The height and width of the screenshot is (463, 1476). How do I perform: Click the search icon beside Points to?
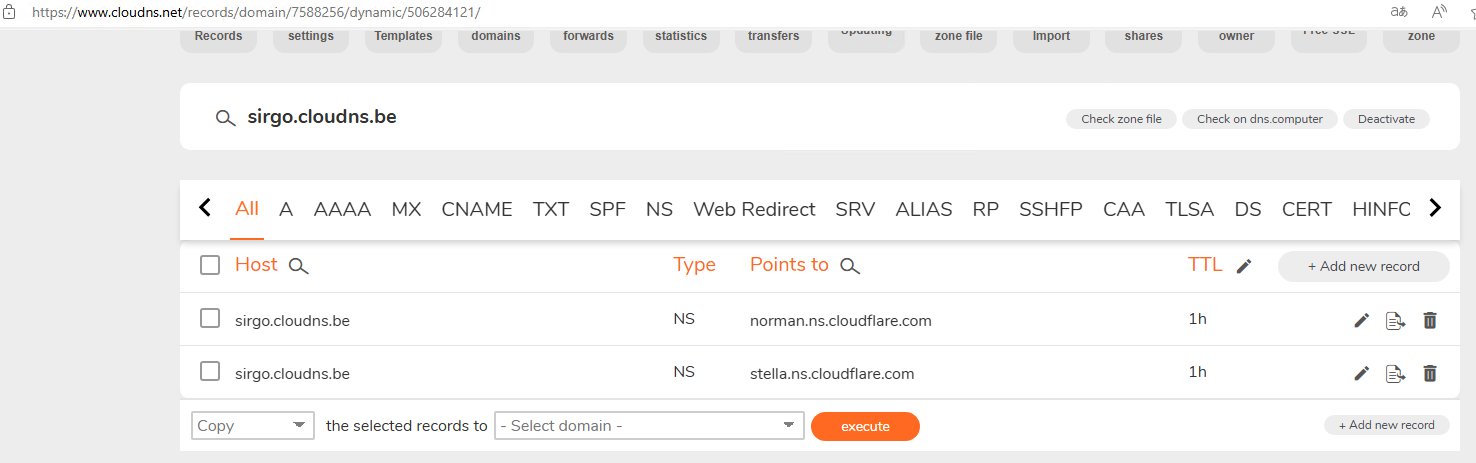click(x=850, y=266)
